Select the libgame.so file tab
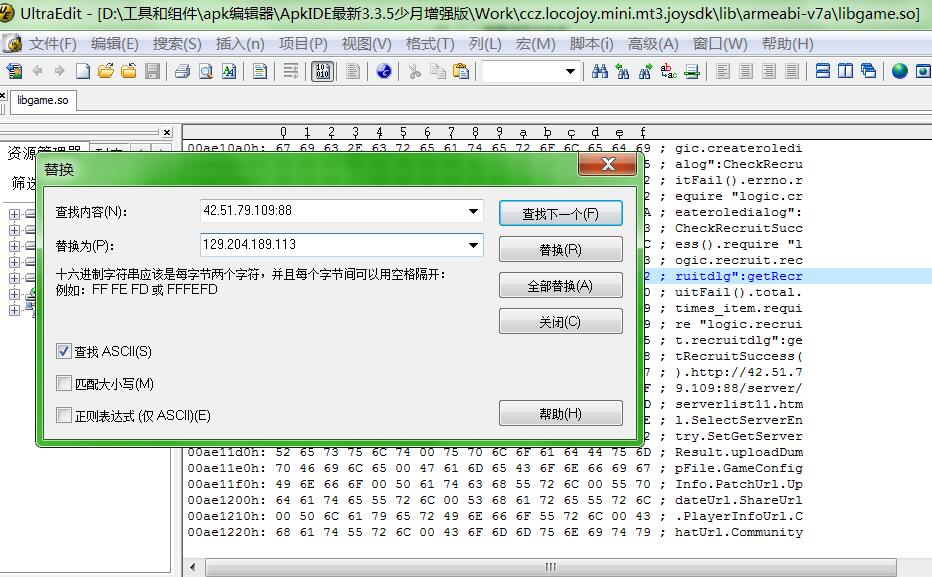The width and height of the screenshot is (932, 577). (x=43, y=101)
